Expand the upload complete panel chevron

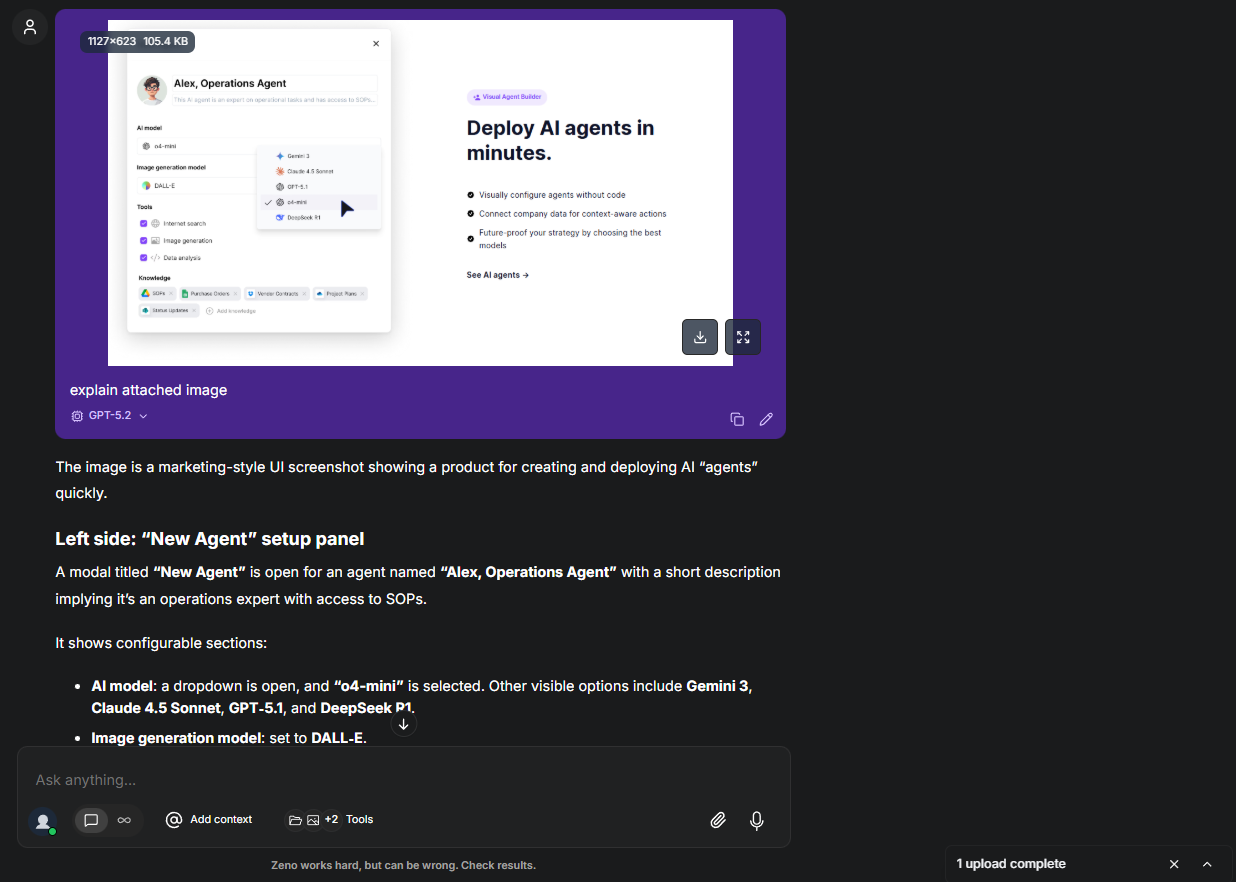pos(1207,864)
